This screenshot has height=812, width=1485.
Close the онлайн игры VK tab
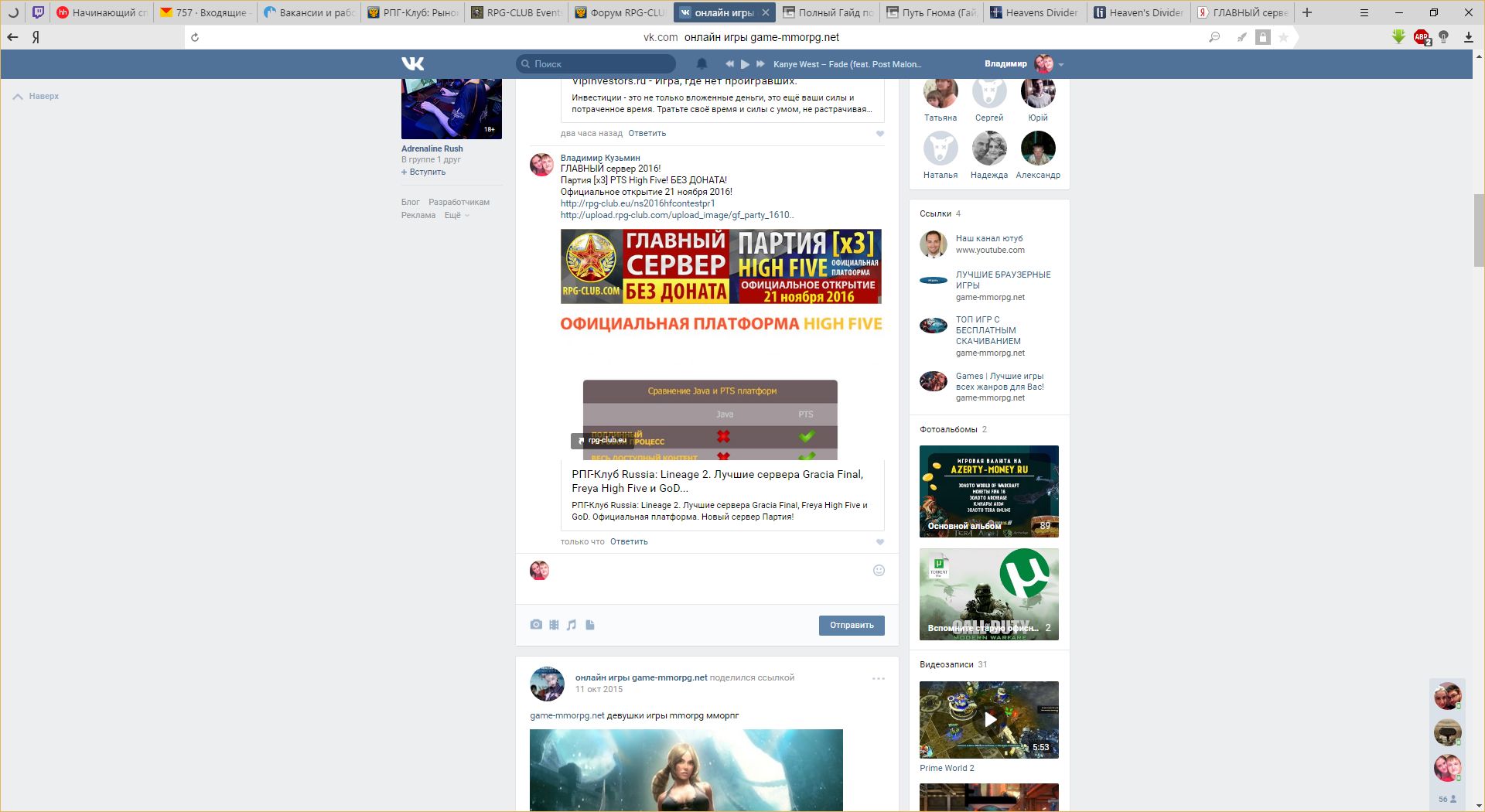[766, 12]
